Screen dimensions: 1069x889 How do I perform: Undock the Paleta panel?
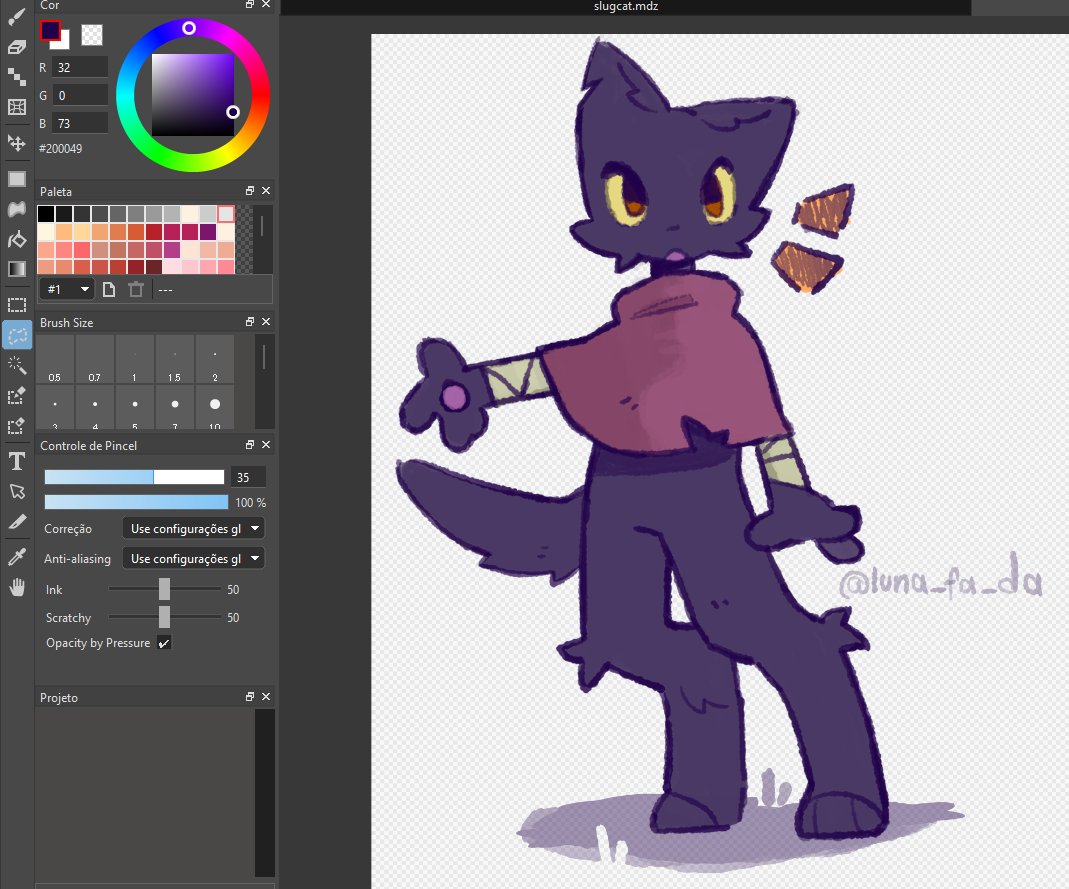(250, 191)
